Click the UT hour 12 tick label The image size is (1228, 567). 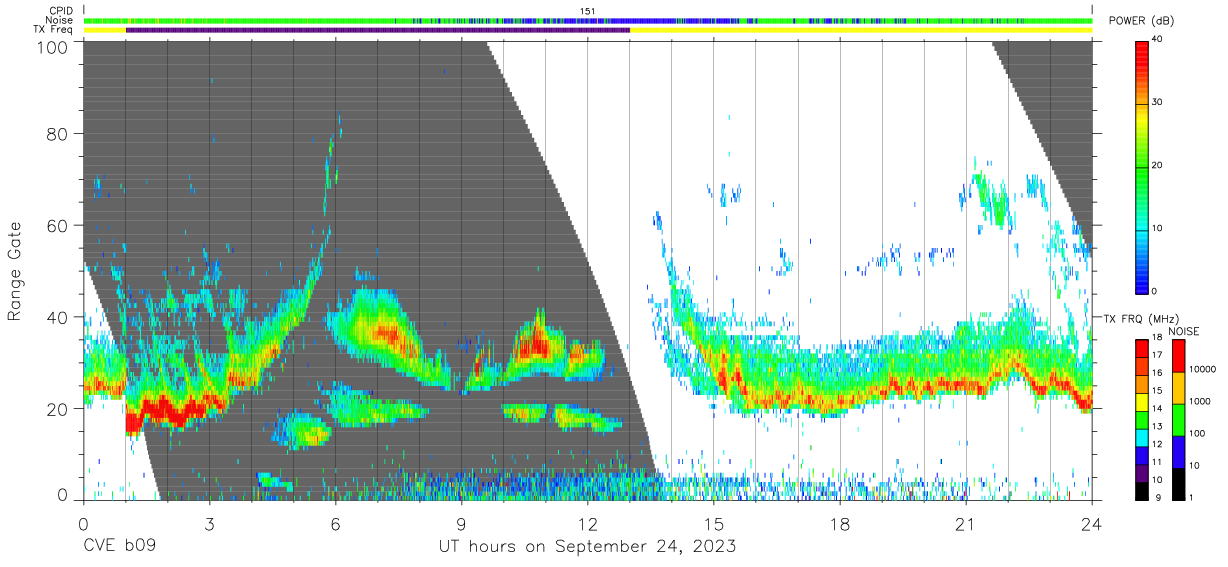[x=587, y=524]
